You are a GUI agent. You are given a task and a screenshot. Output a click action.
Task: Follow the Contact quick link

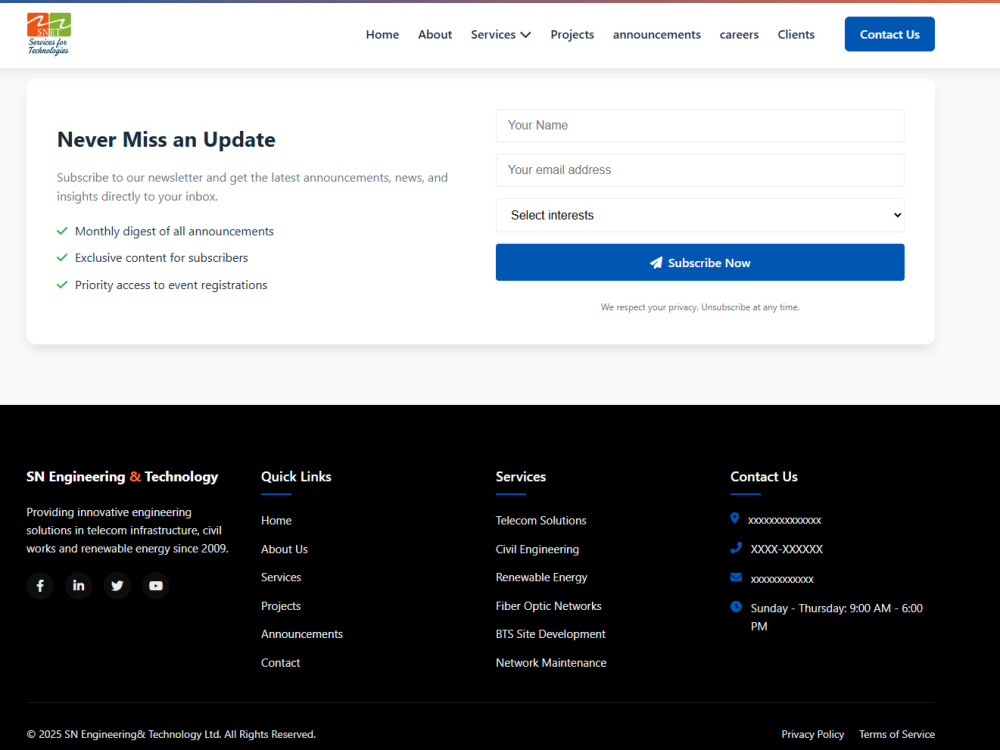coord(281,663)
